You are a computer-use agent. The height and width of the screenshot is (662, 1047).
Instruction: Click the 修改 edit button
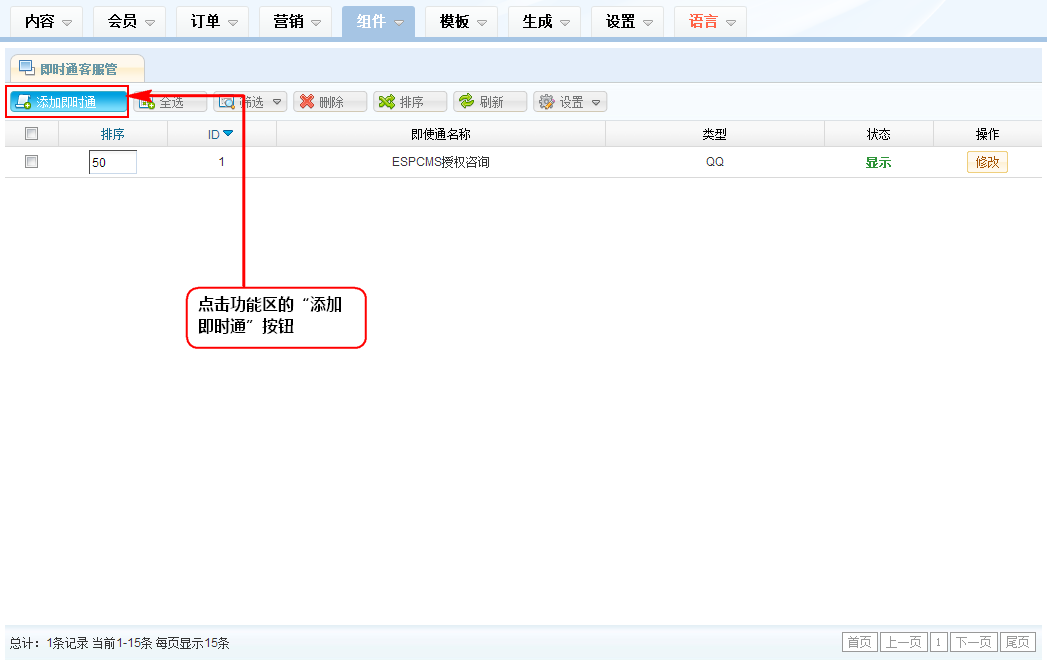(987, 162)
